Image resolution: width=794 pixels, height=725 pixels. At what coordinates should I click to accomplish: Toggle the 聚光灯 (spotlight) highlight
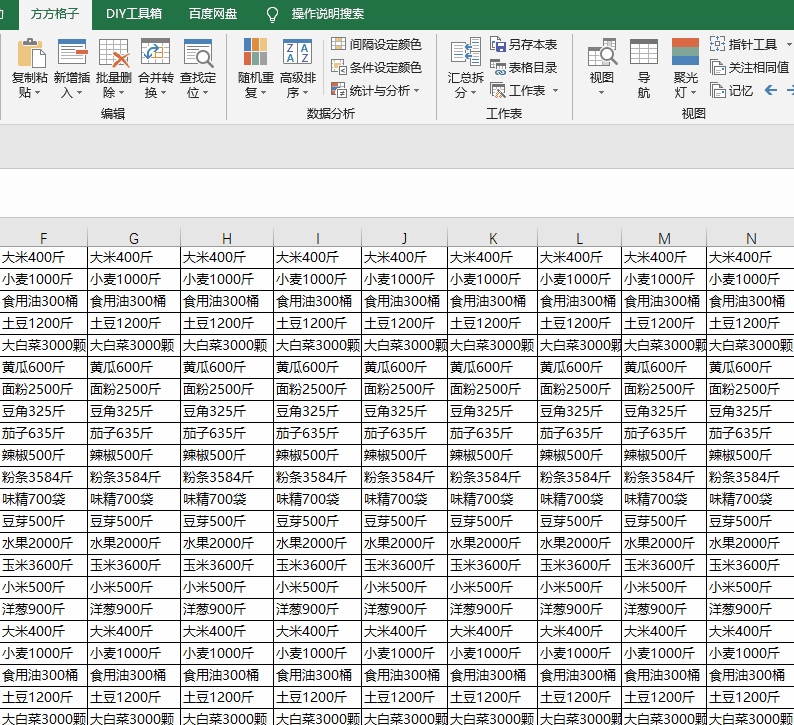(685, 54)
